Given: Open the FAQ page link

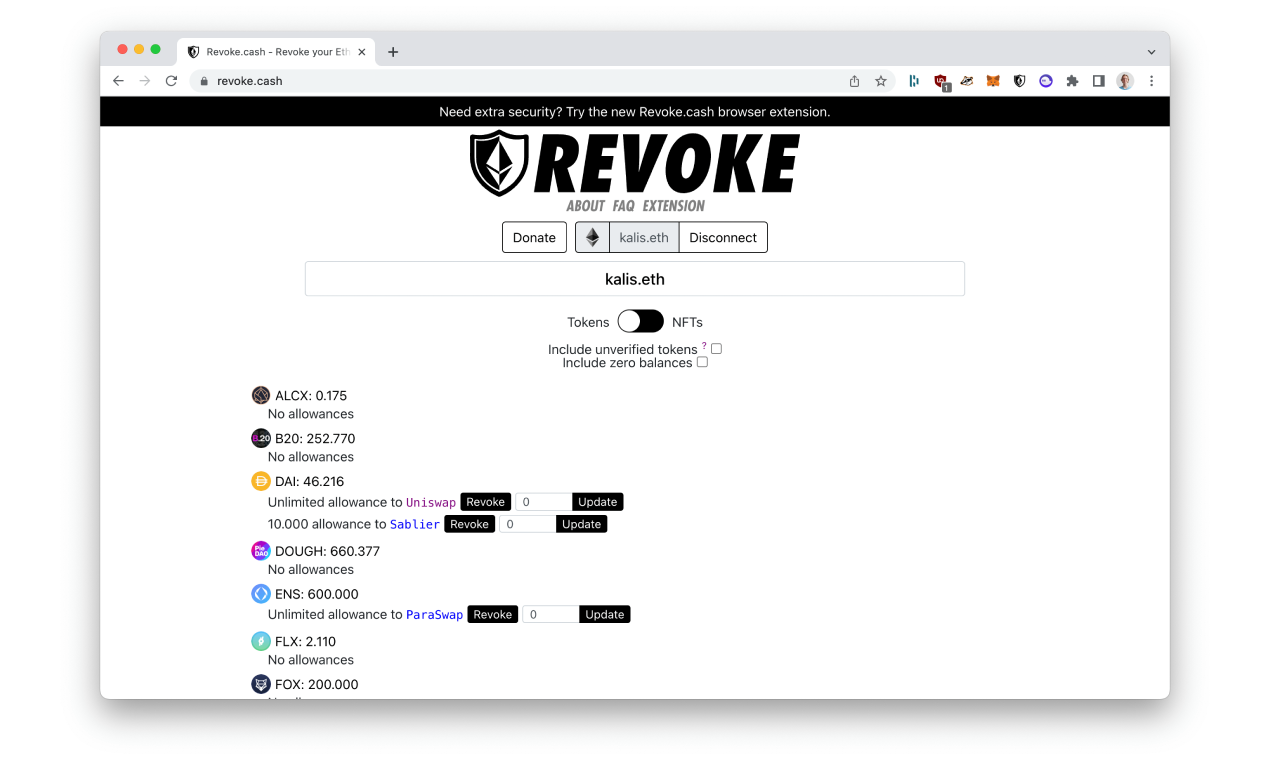Looking at the screenshot, I should tap(624, 206).
